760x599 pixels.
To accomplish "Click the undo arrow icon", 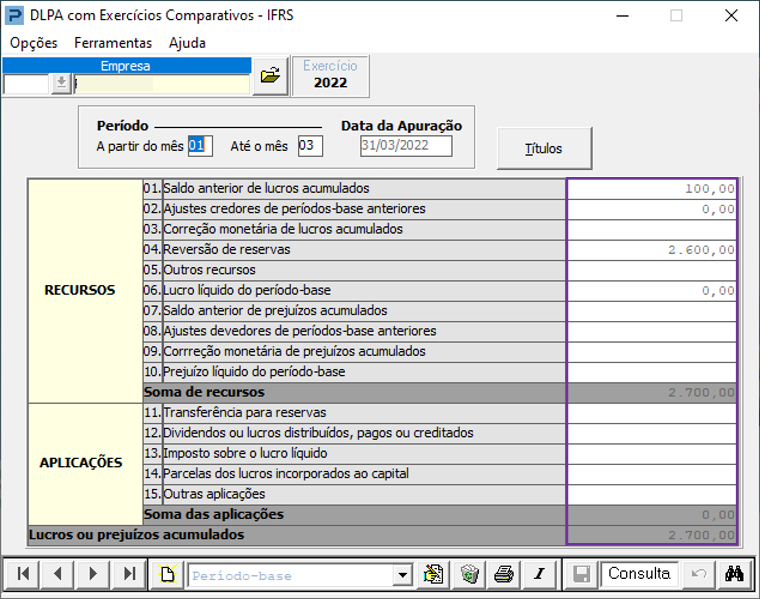I will pyautogui.click(x=698, y=574).
